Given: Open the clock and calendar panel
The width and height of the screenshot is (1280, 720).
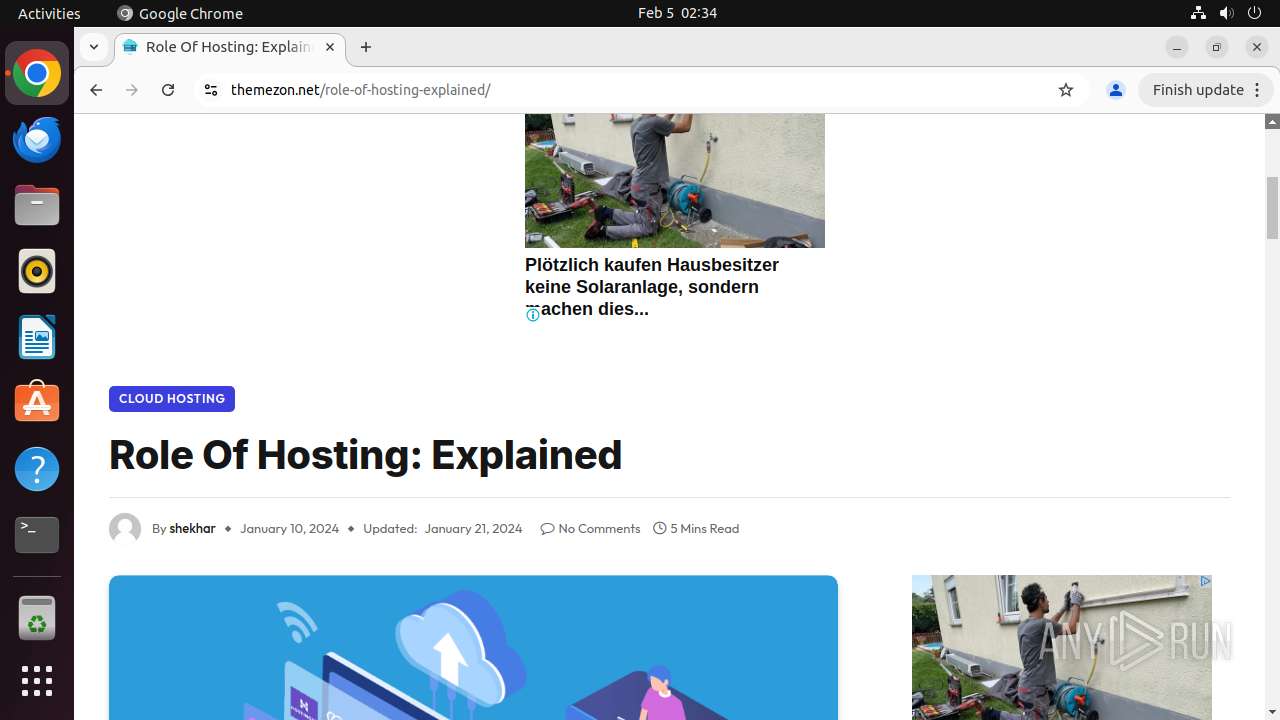Looking at the screenshot, I should (x=677, y=13).
